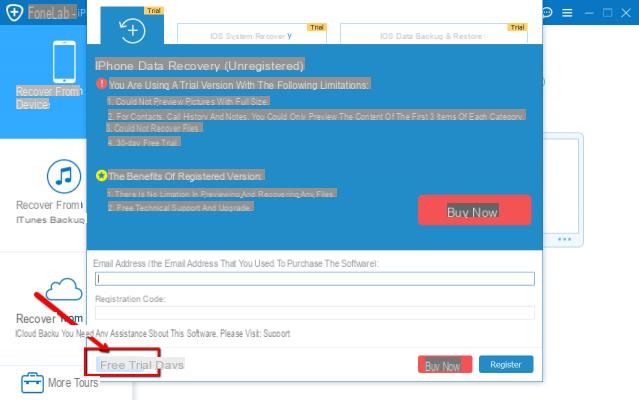Minimize the FoneLab window
Viewport: 639px width, 400px height.
click(x=588, y=13)
